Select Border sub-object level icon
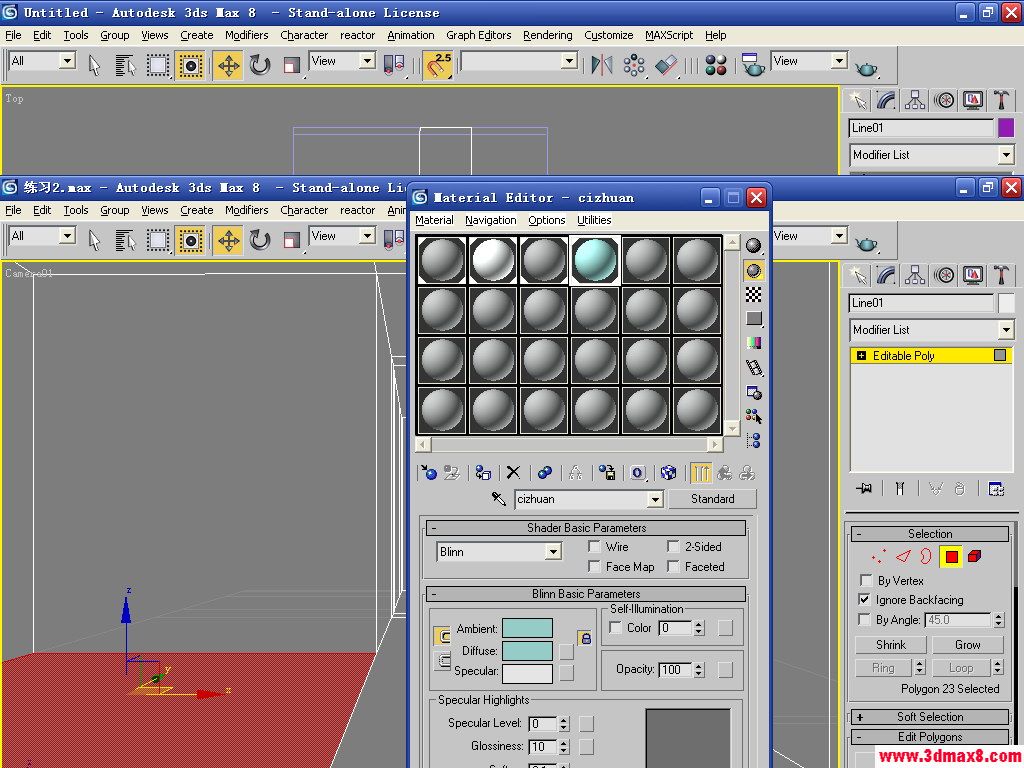The image size is (1024, 768). (926, 556)
